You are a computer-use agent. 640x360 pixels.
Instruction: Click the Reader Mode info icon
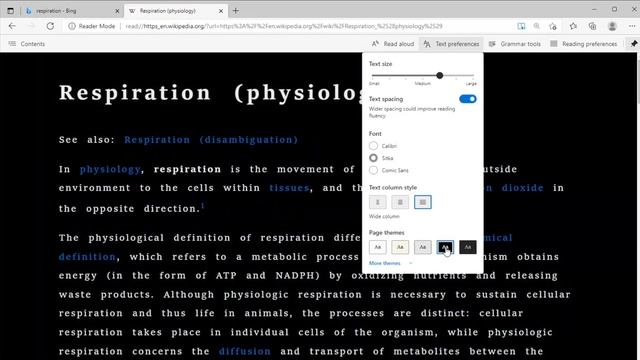(x=72, y=26)
